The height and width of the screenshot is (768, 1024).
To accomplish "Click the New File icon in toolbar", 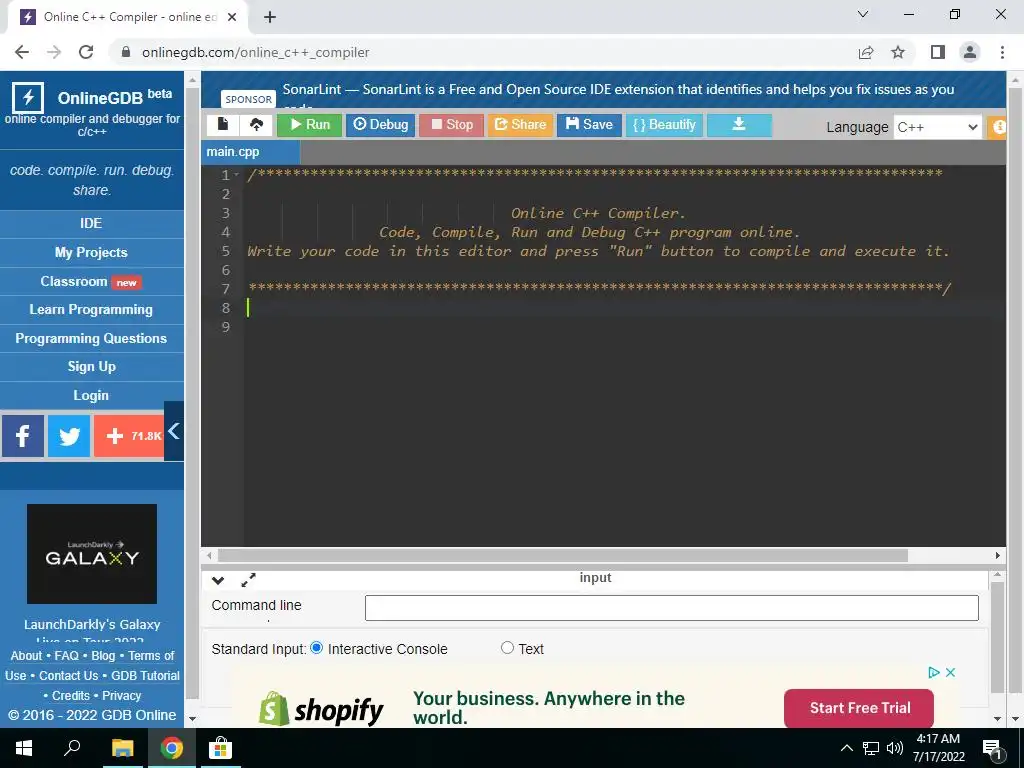I will coord(223,125).
